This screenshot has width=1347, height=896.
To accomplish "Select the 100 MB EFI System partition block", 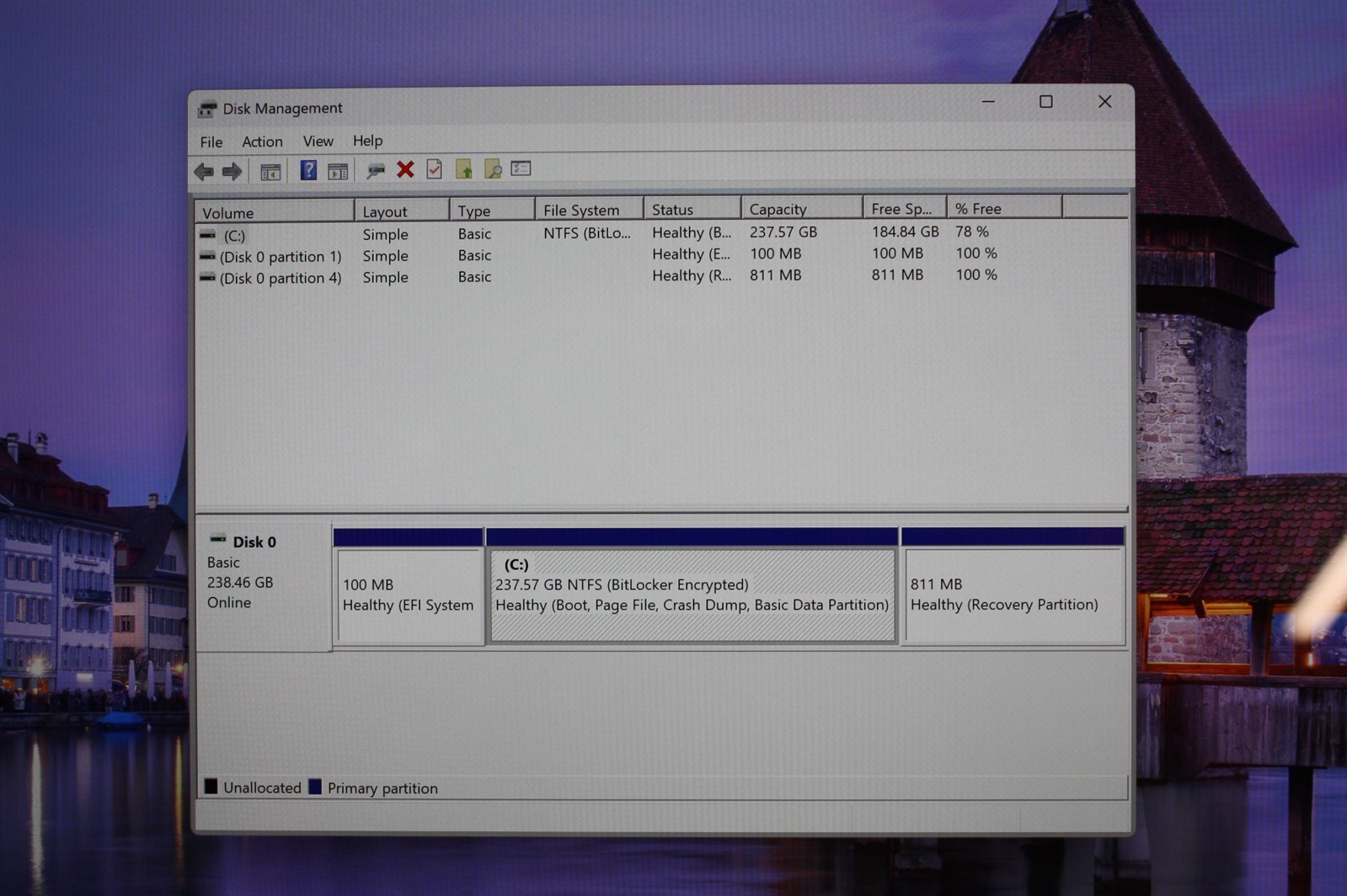I will [409, 587].
